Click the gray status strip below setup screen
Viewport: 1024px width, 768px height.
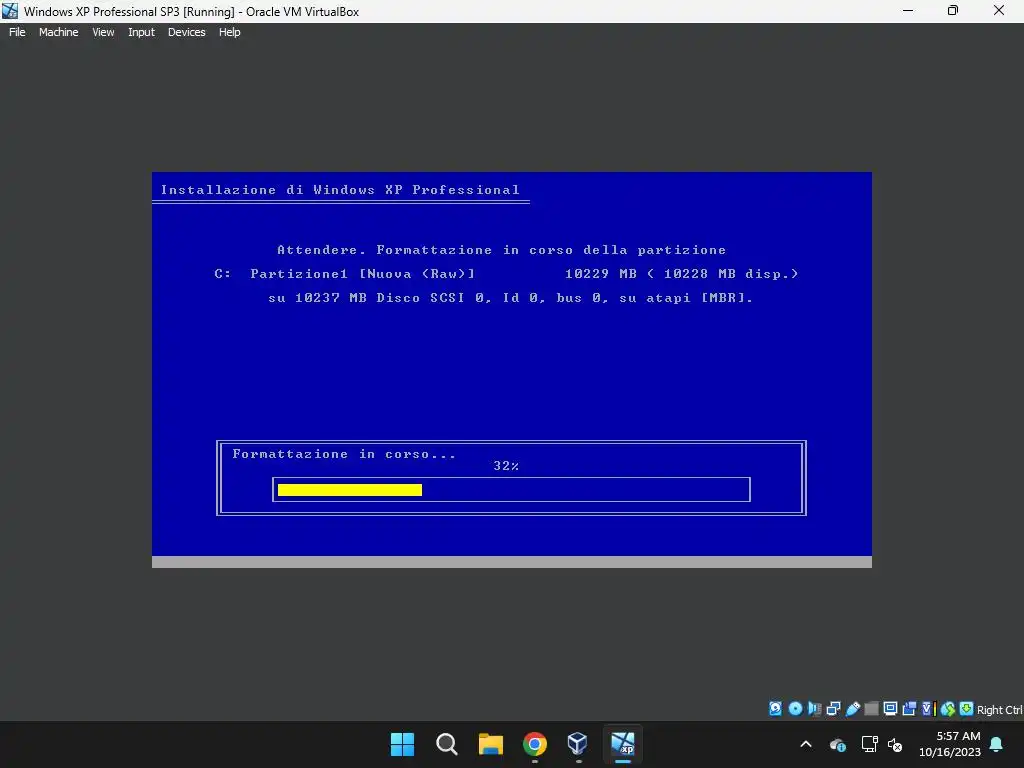pyautogui.click(x=512, y=562)
